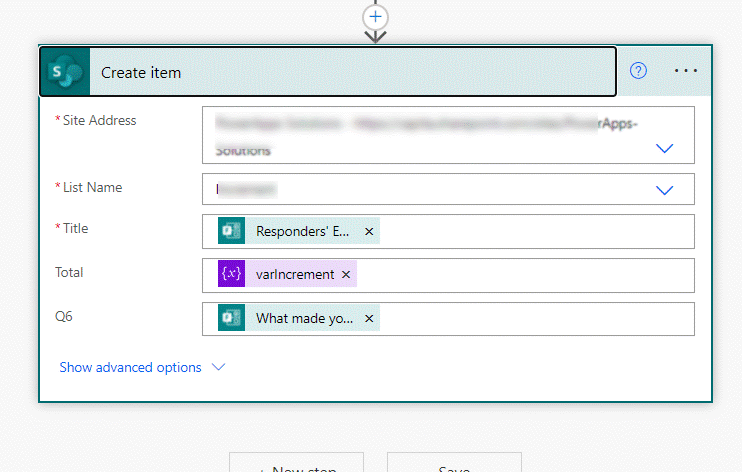Screen dimensions: 742x472
Task: Expand advanced options chevron
Action: click(x=218, y=367)
